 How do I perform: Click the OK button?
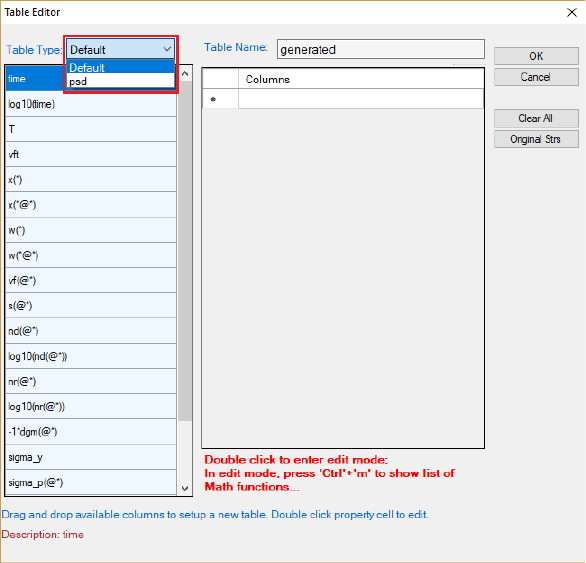pyautogui.click(x=536, y=56)
